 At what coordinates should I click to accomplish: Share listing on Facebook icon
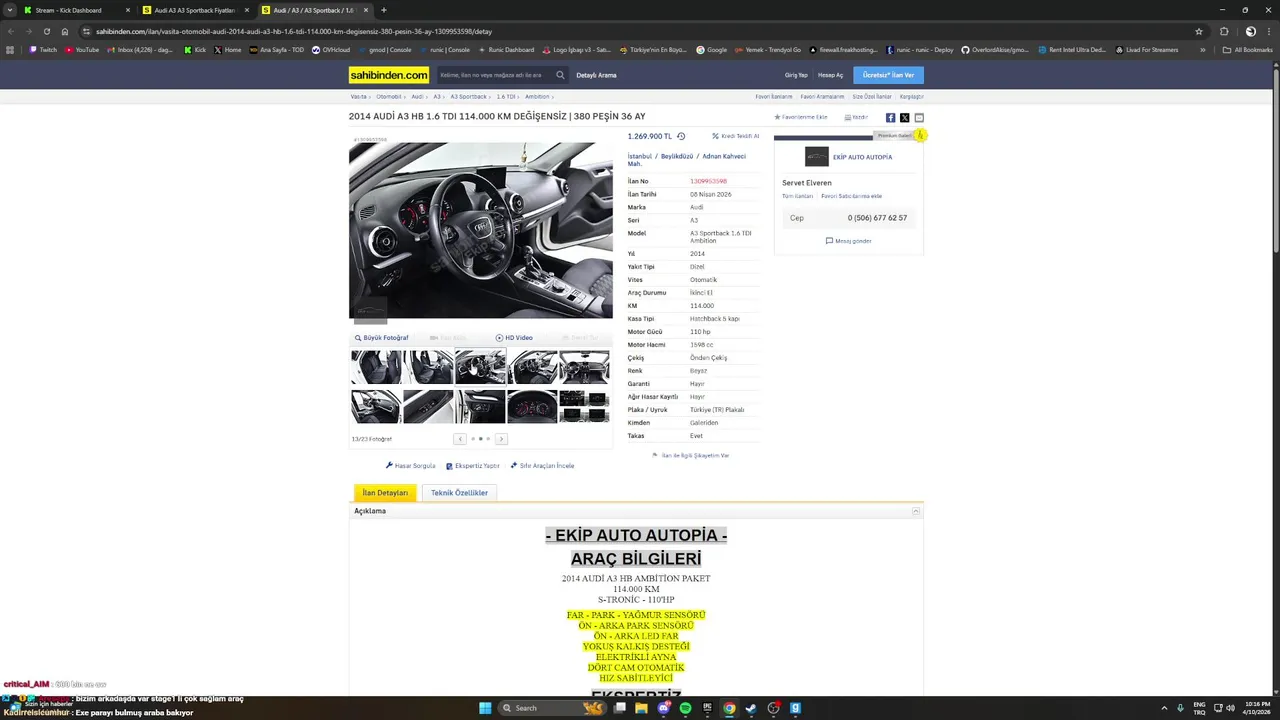click(x=890, y=118)
